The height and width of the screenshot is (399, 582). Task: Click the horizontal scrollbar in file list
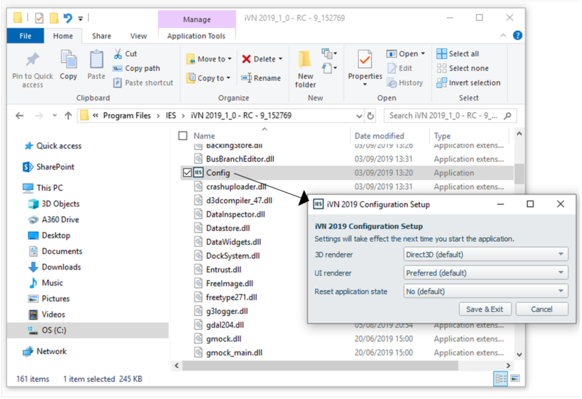[320, 366]
